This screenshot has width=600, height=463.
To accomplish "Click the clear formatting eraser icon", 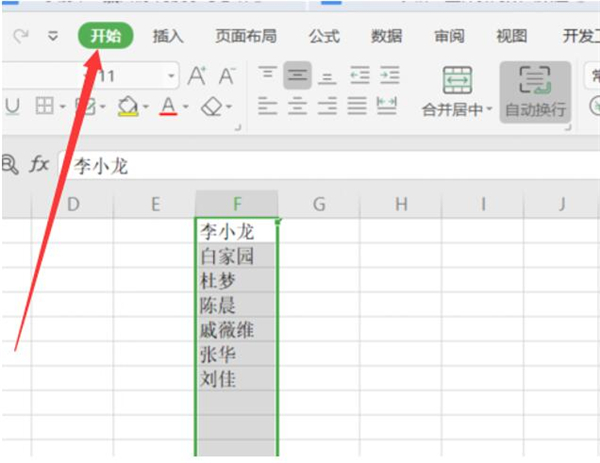I will [x=212, y=105].
